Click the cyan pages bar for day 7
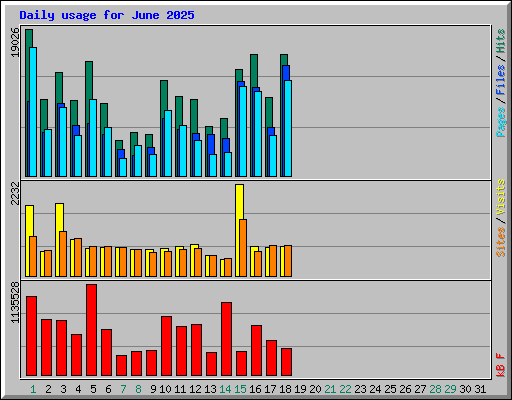Viewport: 512px width, 400px height. 123,167
